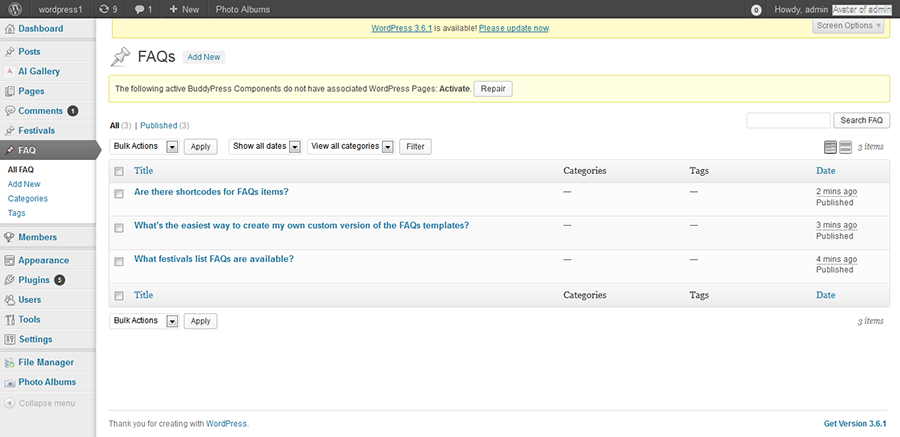Image resolution: width=900 pixels, height=437 pixels.
Task: Open the top Bulk Actions dropdown
Action: tap(144, 146)
